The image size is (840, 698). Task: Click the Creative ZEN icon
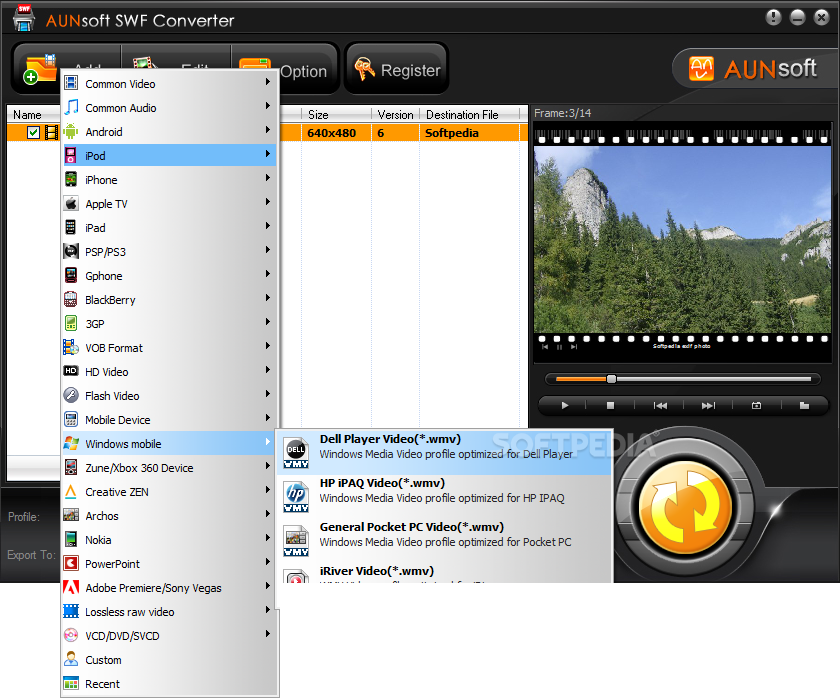coord(71,492)
